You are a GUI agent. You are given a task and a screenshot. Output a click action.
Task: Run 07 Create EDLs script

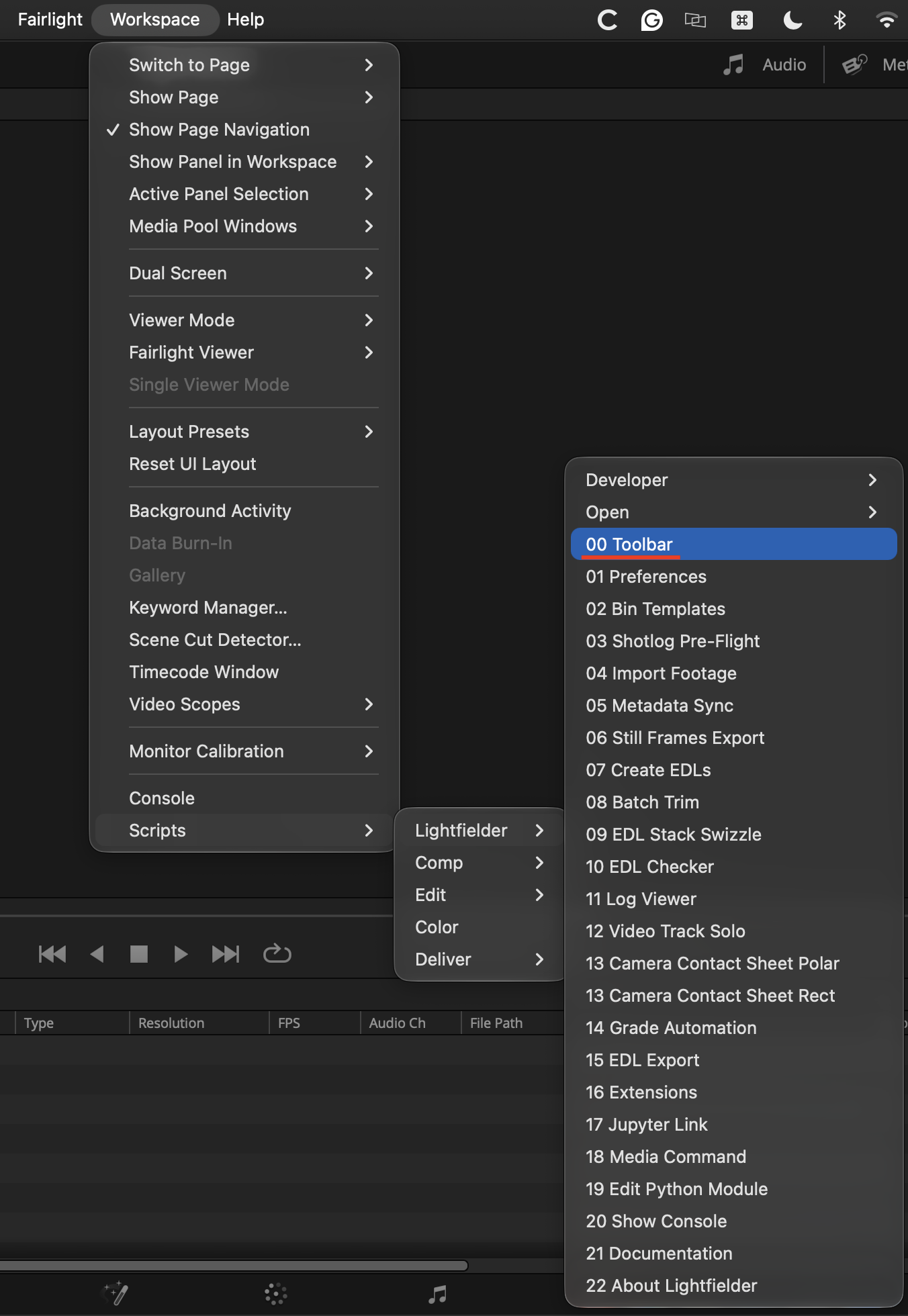pyautogui.click(x=733, y=770)
